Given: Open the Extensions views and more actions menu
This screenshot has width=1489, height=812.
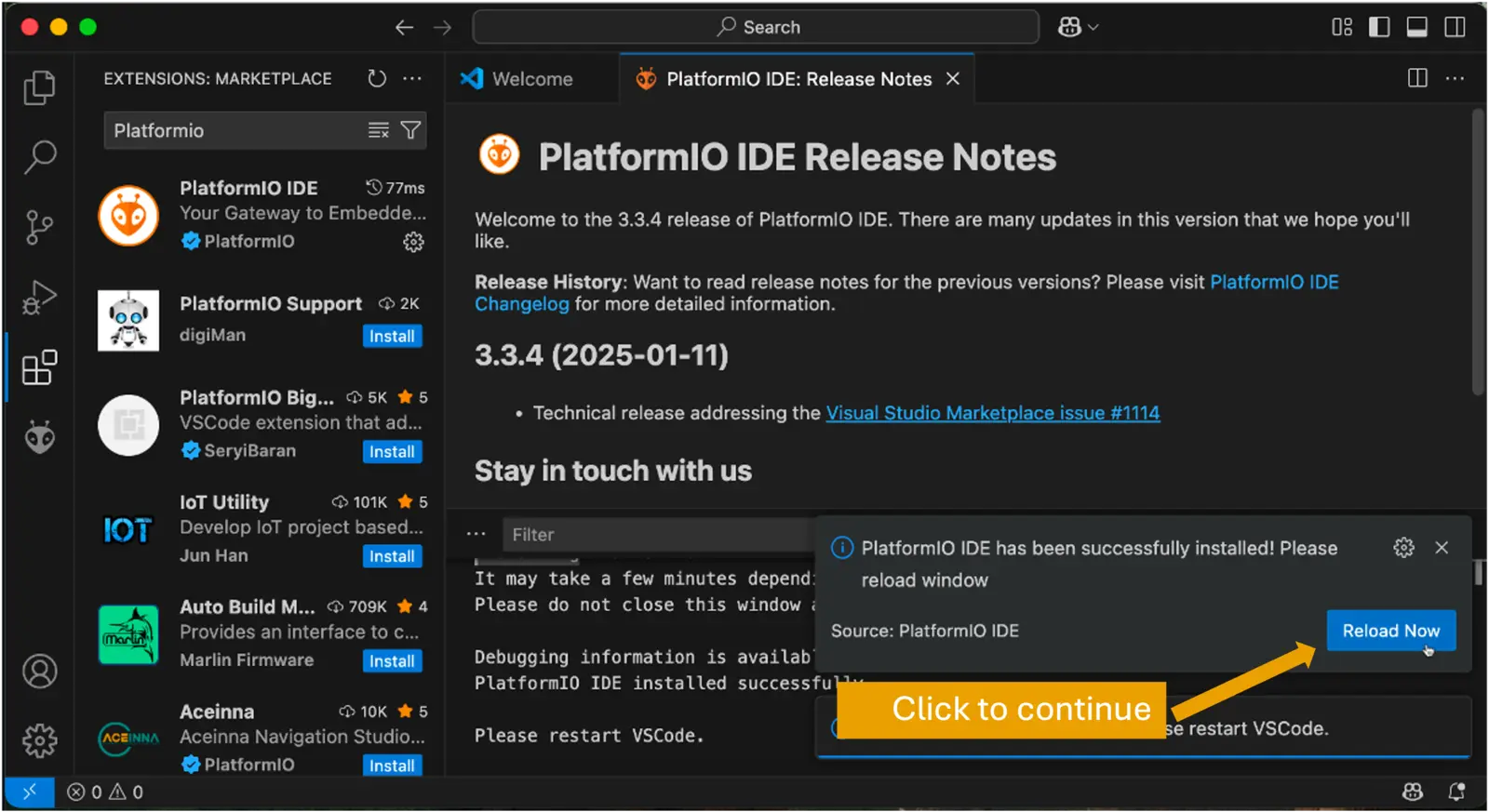Looking at the screenshot, I should [412, 79].
